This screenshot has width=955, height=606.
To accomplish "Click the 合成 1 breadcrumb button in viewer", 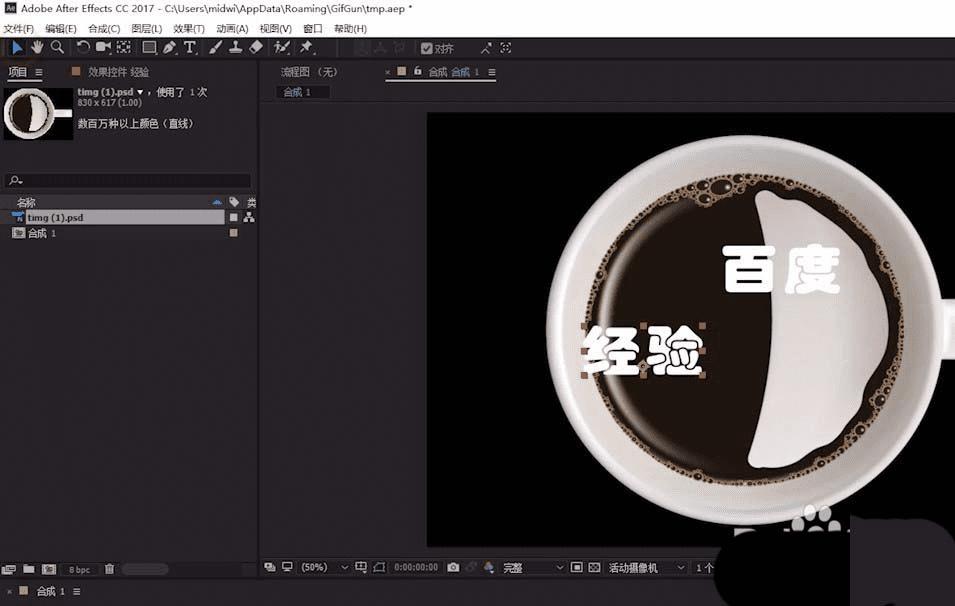I will [303, 92].
